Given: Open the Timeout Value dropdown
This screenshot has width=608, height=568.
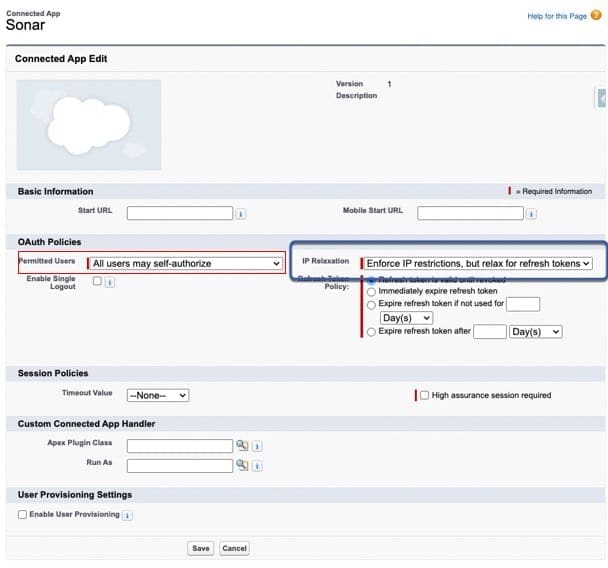Looking at the screenshot, I should (157, 395).
